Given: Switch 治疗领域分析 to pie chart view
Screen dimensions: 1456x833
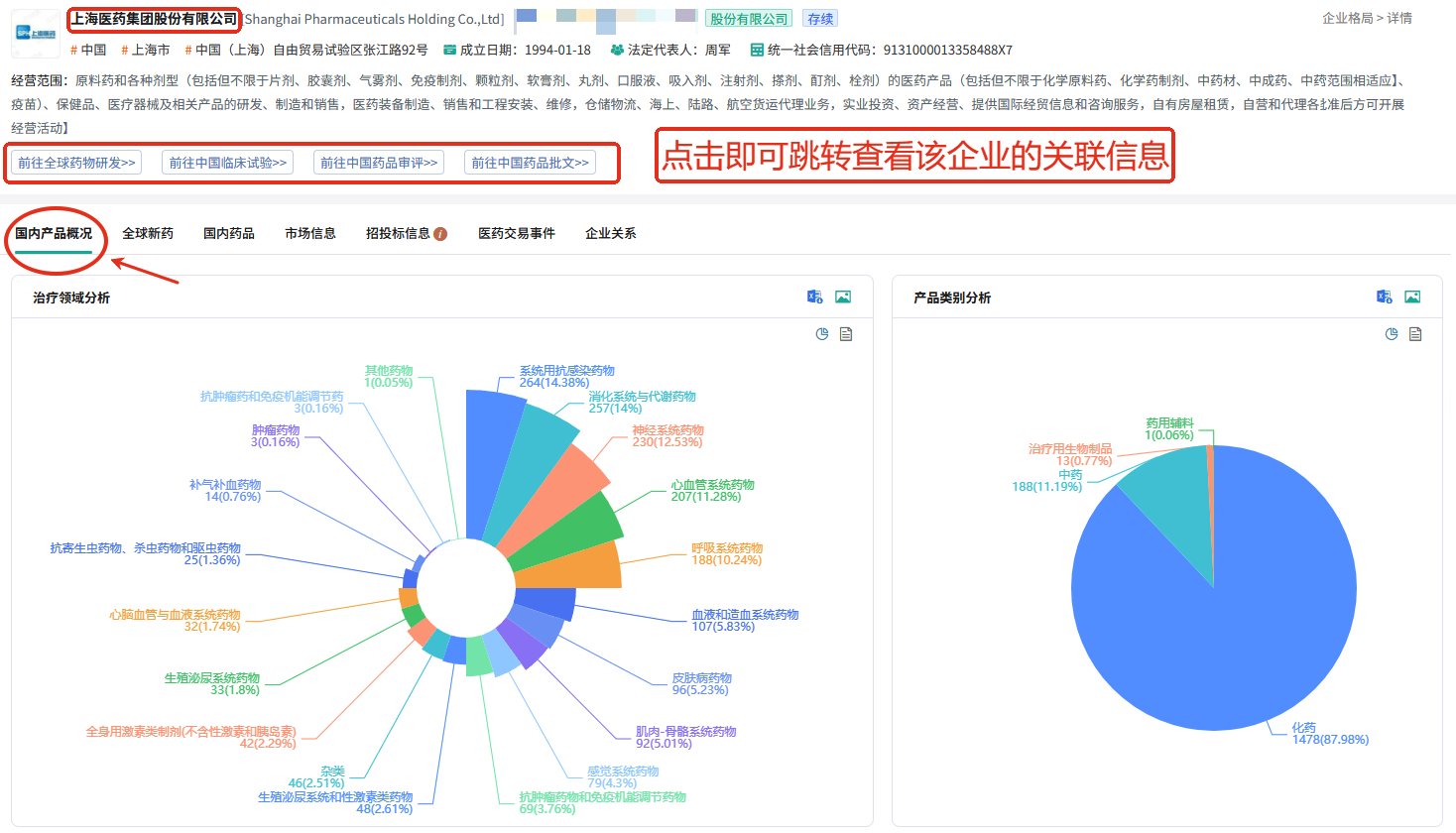Looking at the screenshot, I should point(822,334).
